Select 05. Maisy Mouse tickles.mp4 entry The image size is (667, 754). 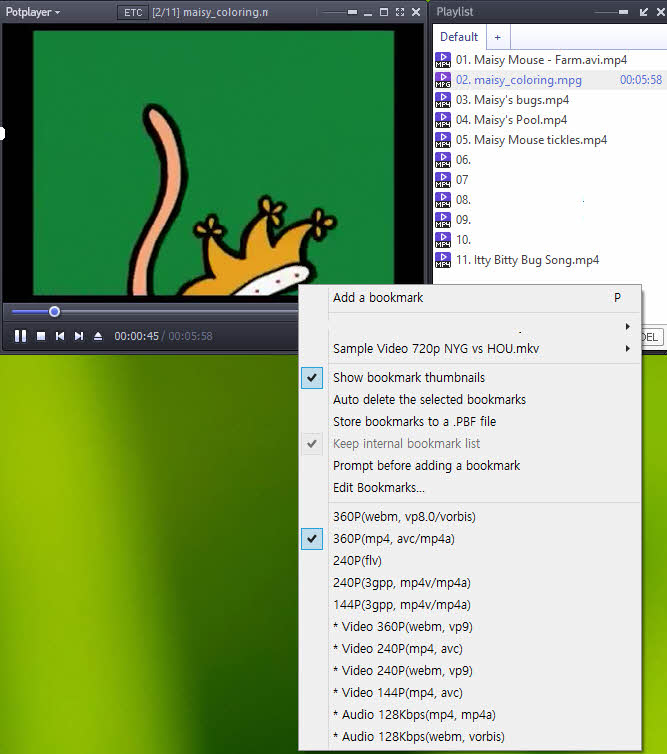(550, 140)
